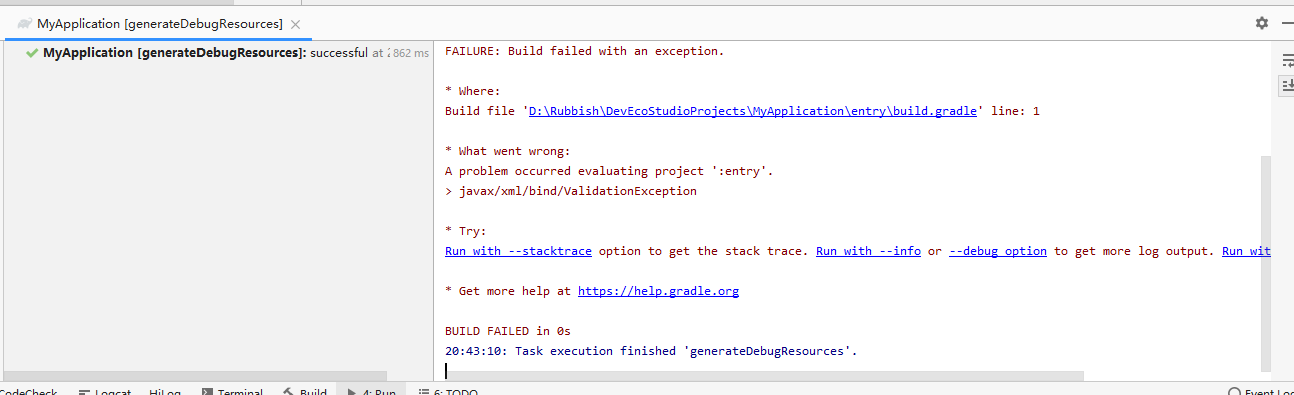This screenshot has width=1294, height=395.
Task: Open the Event Log panel
Action: (1260, 389)
